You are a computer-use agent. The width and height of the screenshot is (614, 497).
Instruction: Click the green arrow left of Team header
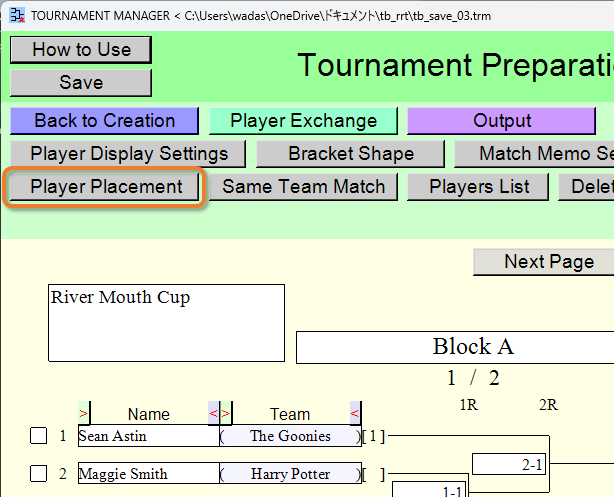click(x=226, y=413)
